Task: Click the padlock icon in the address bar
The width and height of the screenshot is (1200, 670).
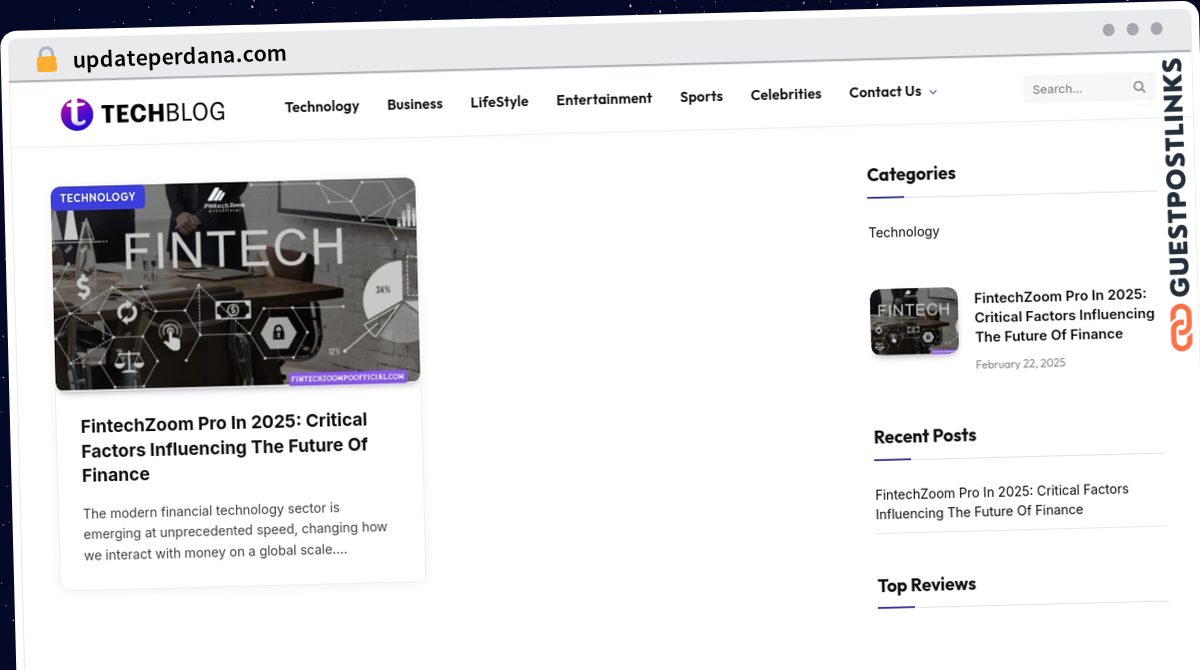Action: pyautogui.click(x=46, y=60)
